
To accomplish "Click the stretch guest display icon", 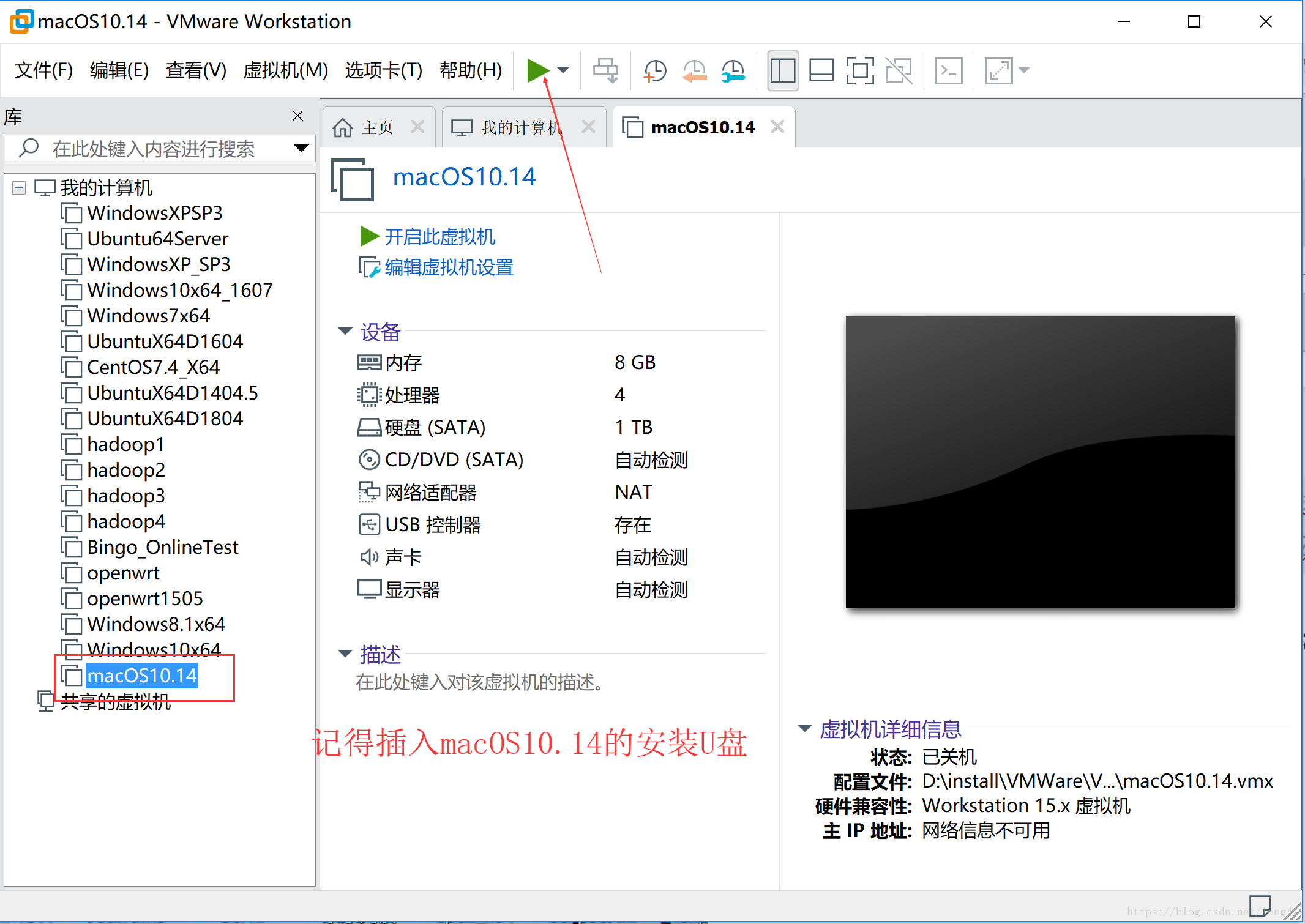I will pos(998,70).
